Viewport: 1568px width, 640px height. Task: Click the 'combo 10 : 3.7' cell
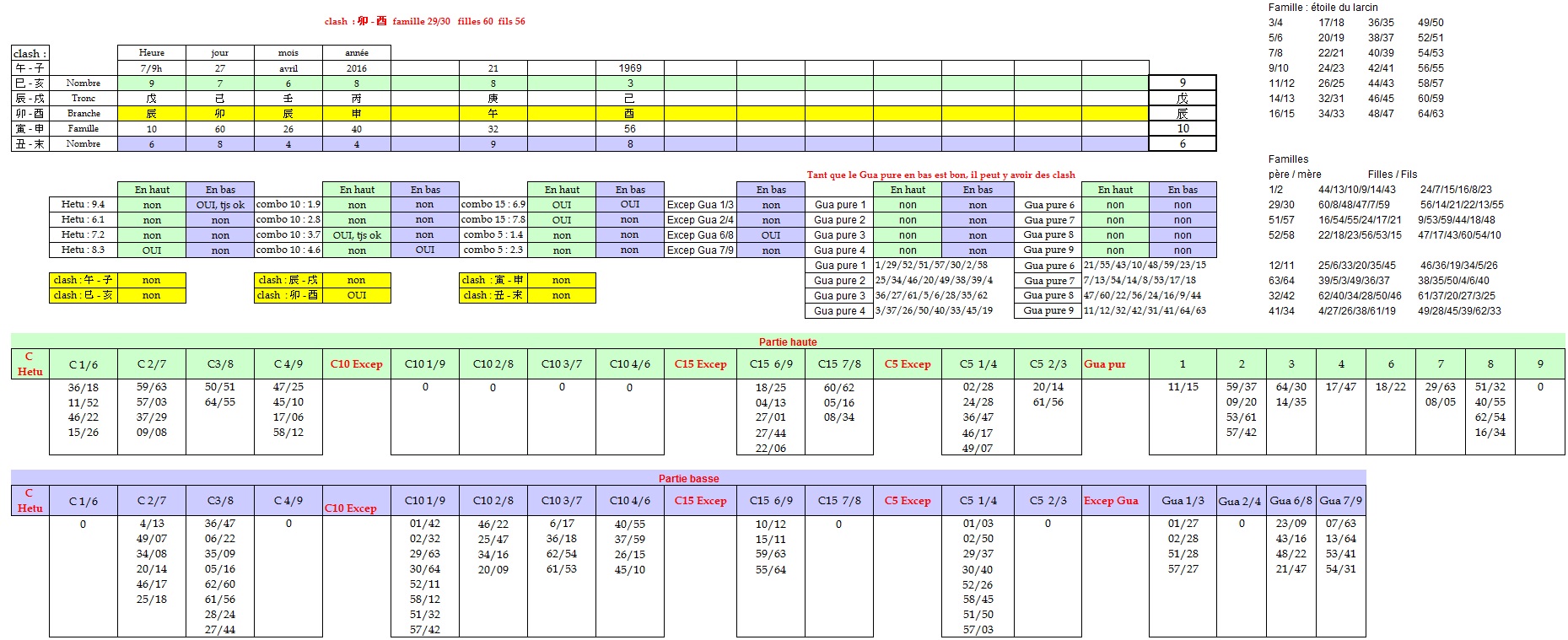(288, 234)
